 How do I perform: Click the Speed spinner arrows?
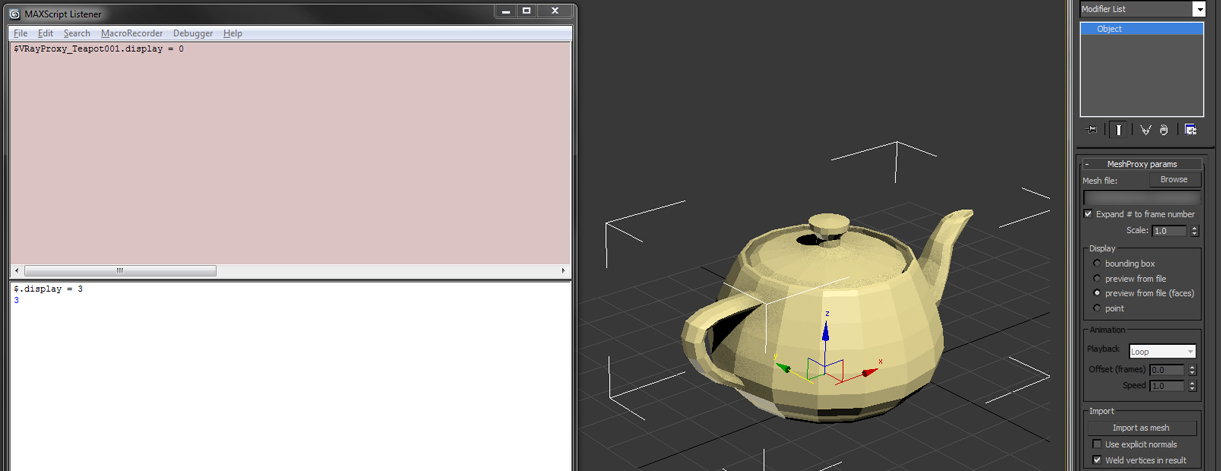[1193, 386]
